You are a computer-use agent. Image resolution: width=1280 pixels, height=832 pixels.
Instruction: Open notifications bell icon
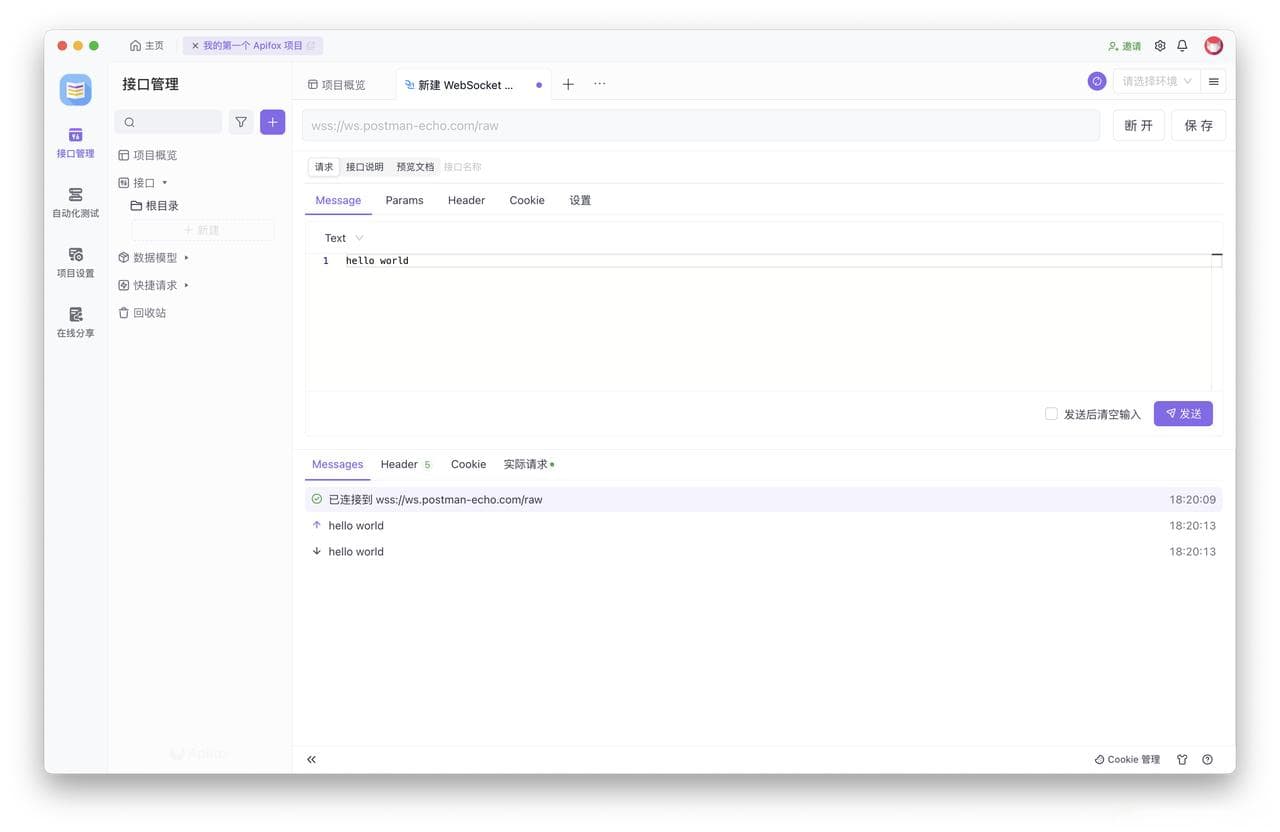click(x=1182, y=46)
